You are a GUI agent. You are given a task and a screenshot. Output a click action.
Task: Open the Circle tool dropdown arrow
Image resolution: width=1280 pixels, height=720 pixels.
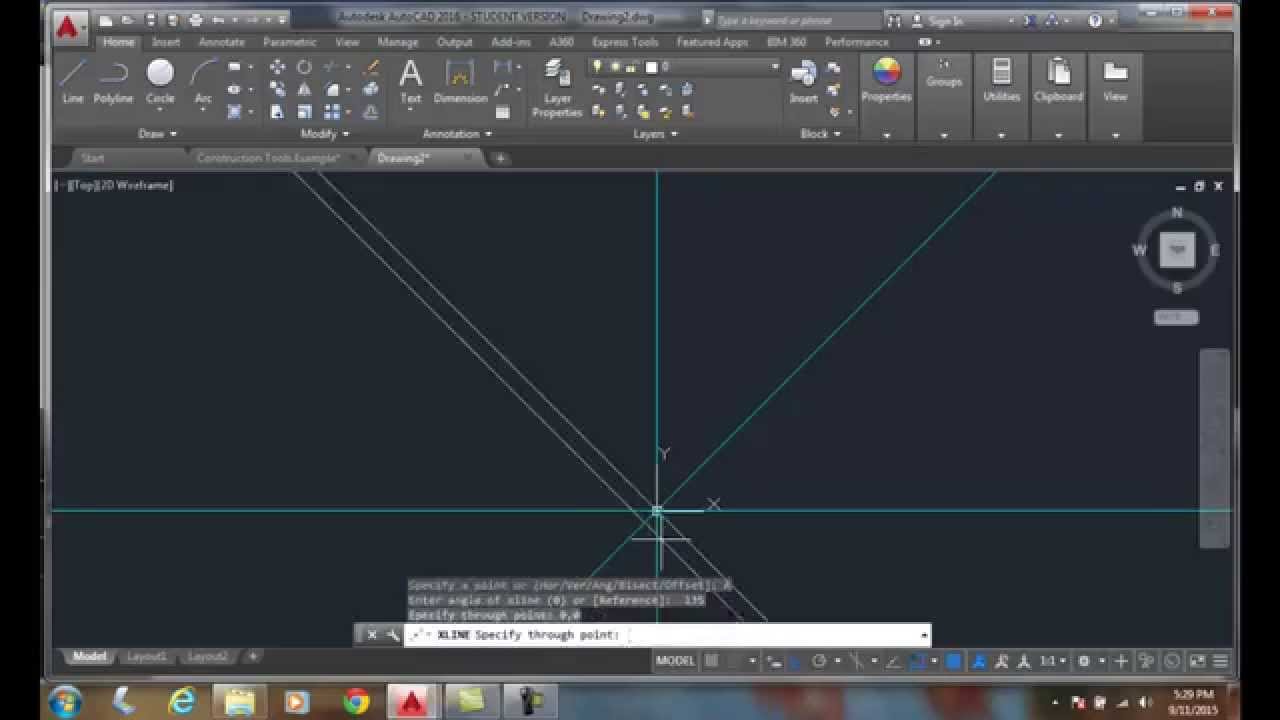click(x=160, y=111)
